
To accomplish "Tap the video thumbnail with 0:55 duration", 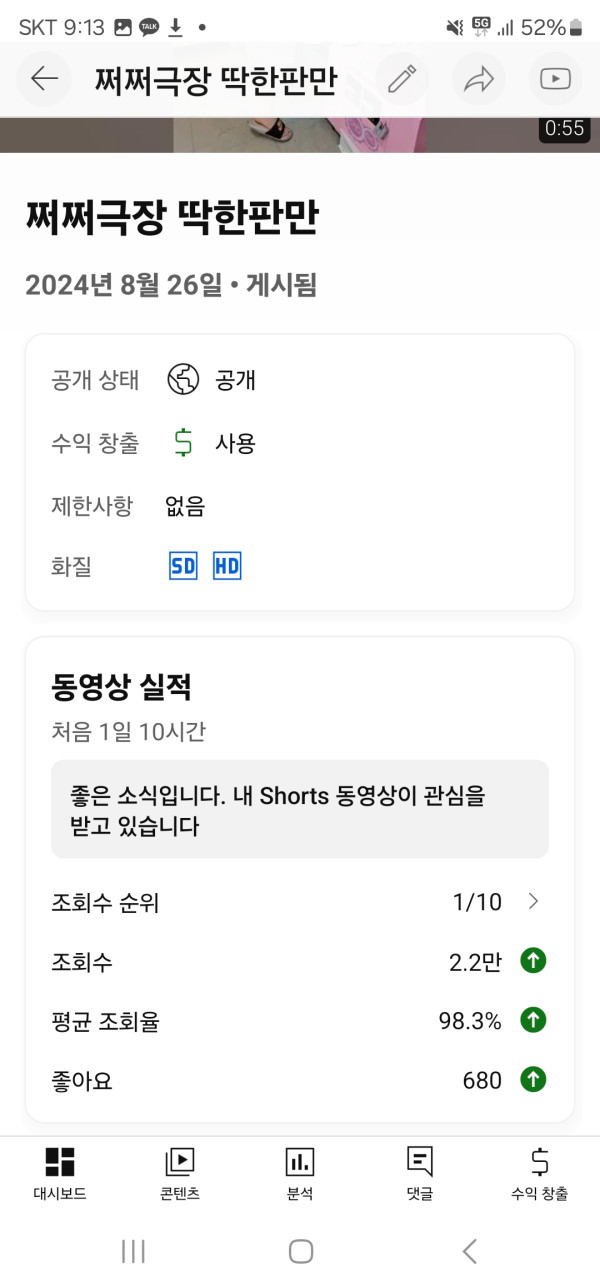I will (300, 134).
